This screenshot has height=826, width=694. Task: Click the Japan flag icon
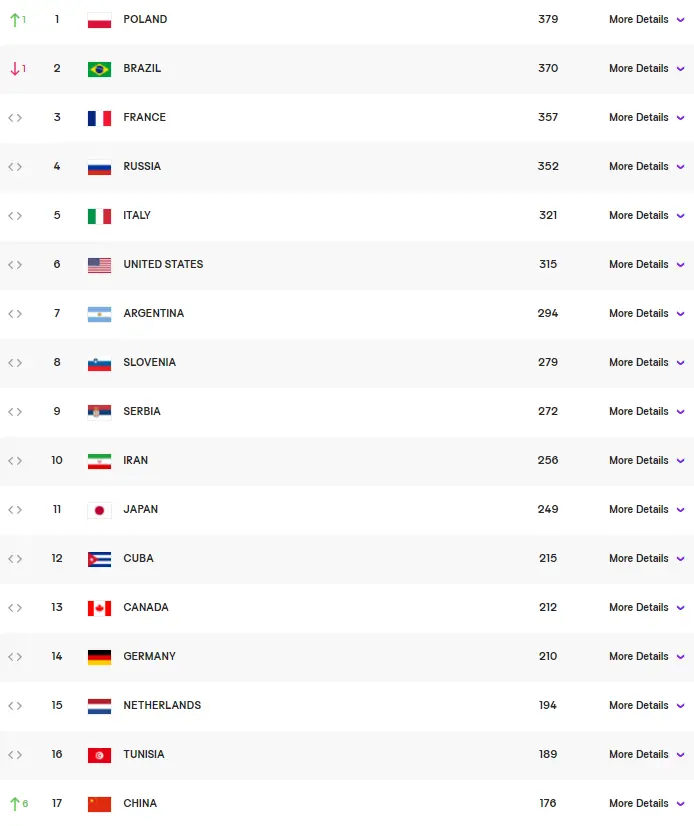coord(99,510)
